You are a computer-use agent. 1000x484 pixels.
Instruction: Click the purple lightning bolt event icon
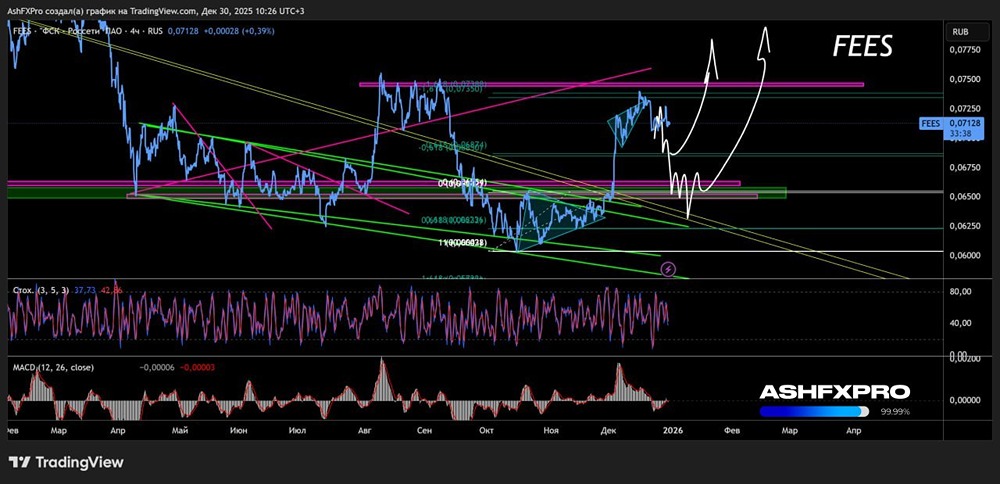point(668,269)
